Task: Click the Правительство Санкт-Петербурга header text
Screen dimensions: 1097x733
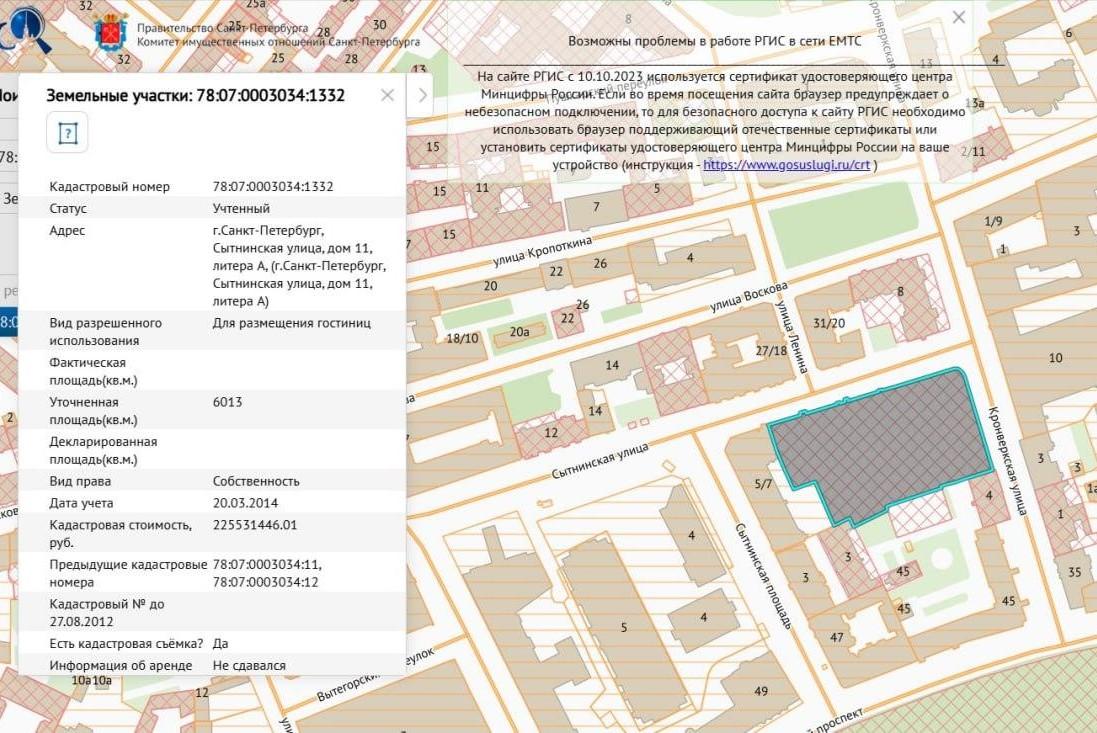Action: pyautogui.click(x=222, y=29)
